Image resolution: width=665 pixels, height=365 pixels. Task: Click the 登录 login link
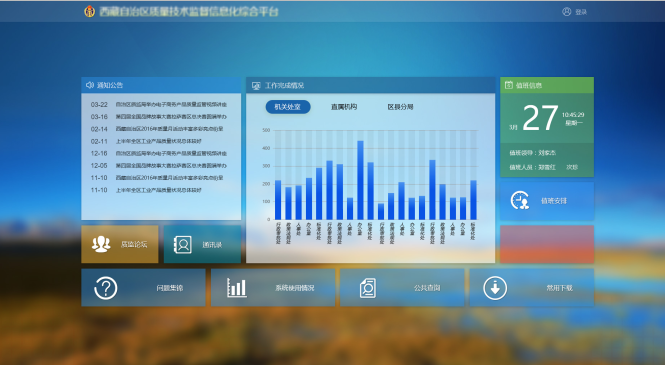pyautogui.click(x=581, y=12)
